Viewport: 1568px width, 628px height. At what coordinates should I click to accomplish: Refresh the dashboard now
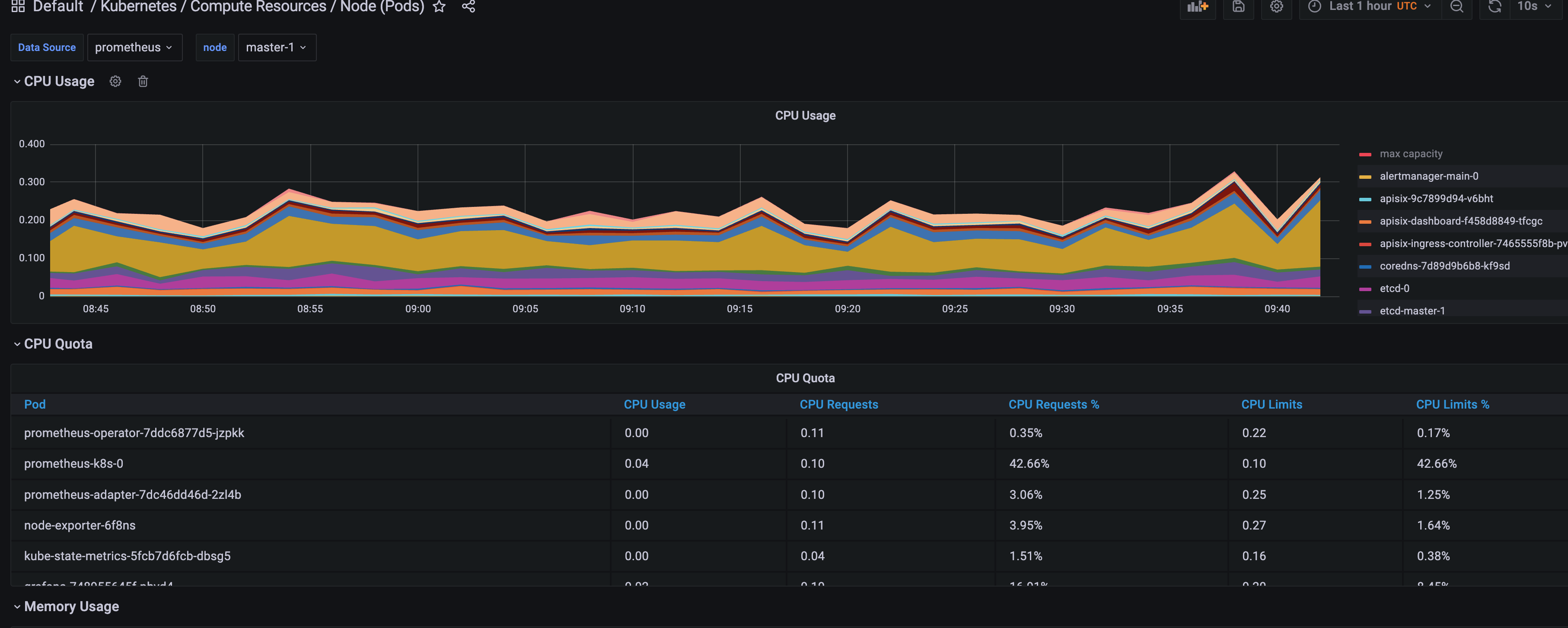[x=1495, y=6]
